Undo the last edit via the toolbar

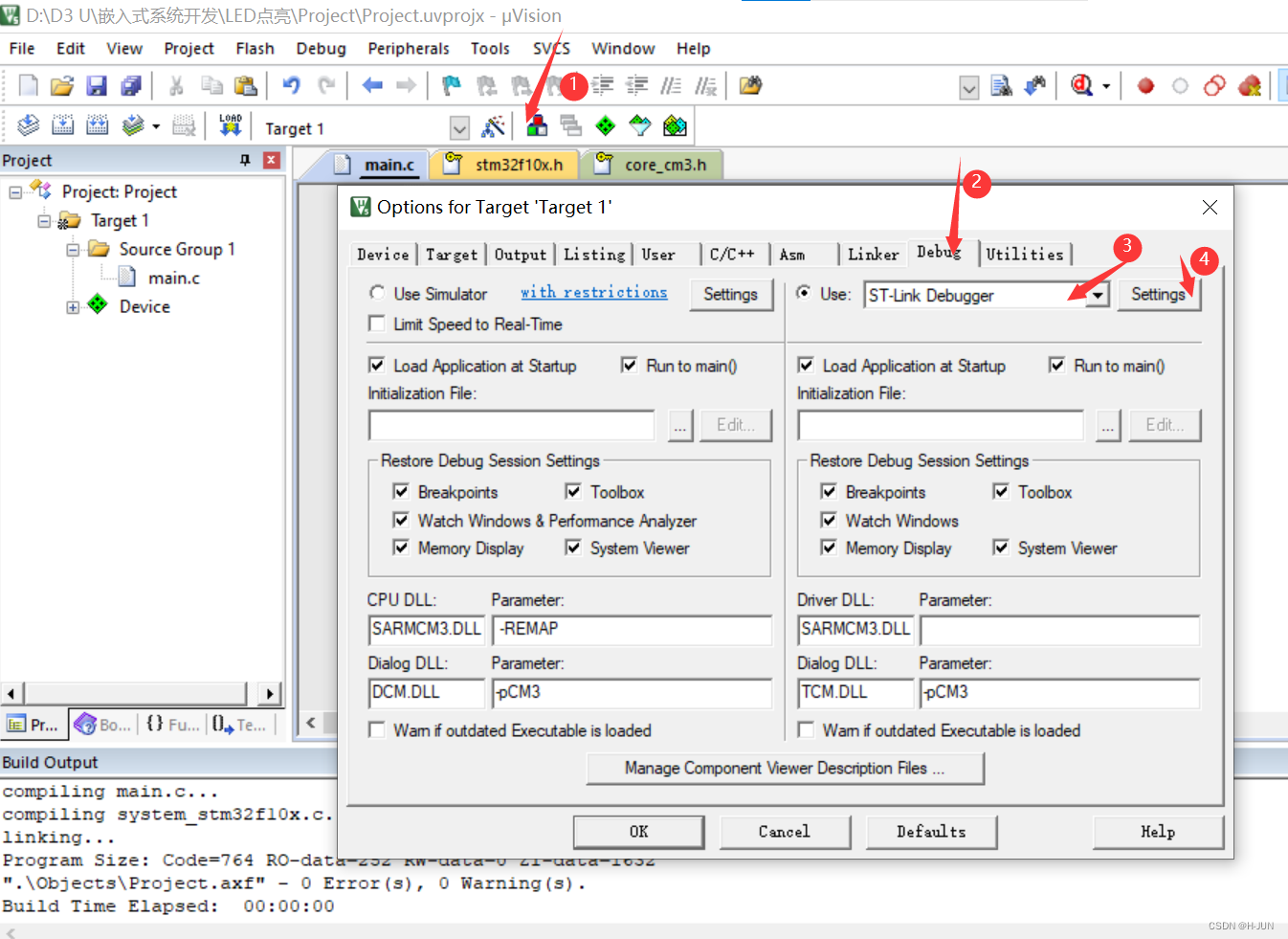pos(292,86)
